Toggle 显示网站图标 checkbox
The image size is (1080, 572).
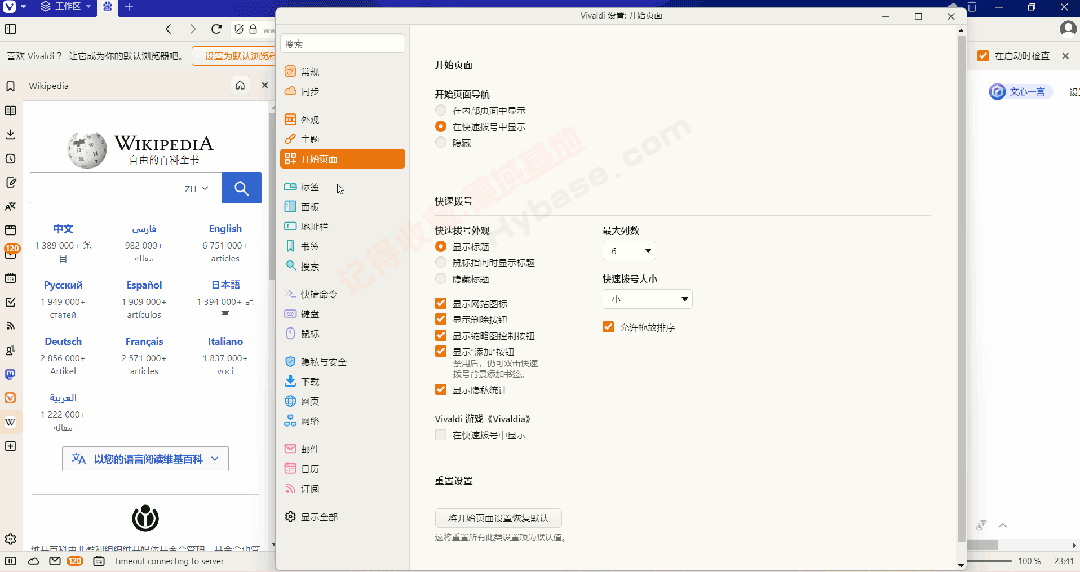pos(441,303)
